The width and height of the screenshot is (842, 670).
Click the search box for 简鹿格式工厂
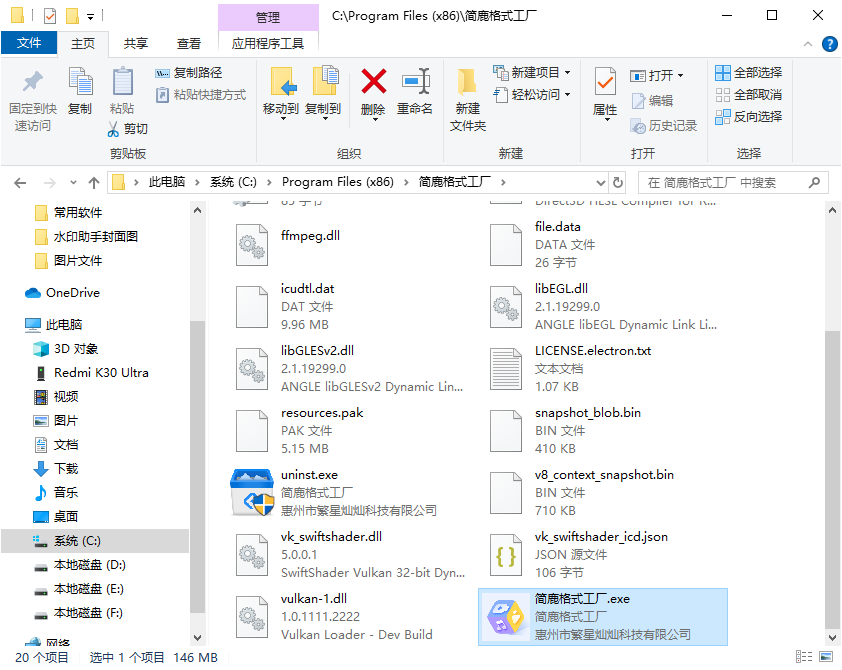[722, 183]
